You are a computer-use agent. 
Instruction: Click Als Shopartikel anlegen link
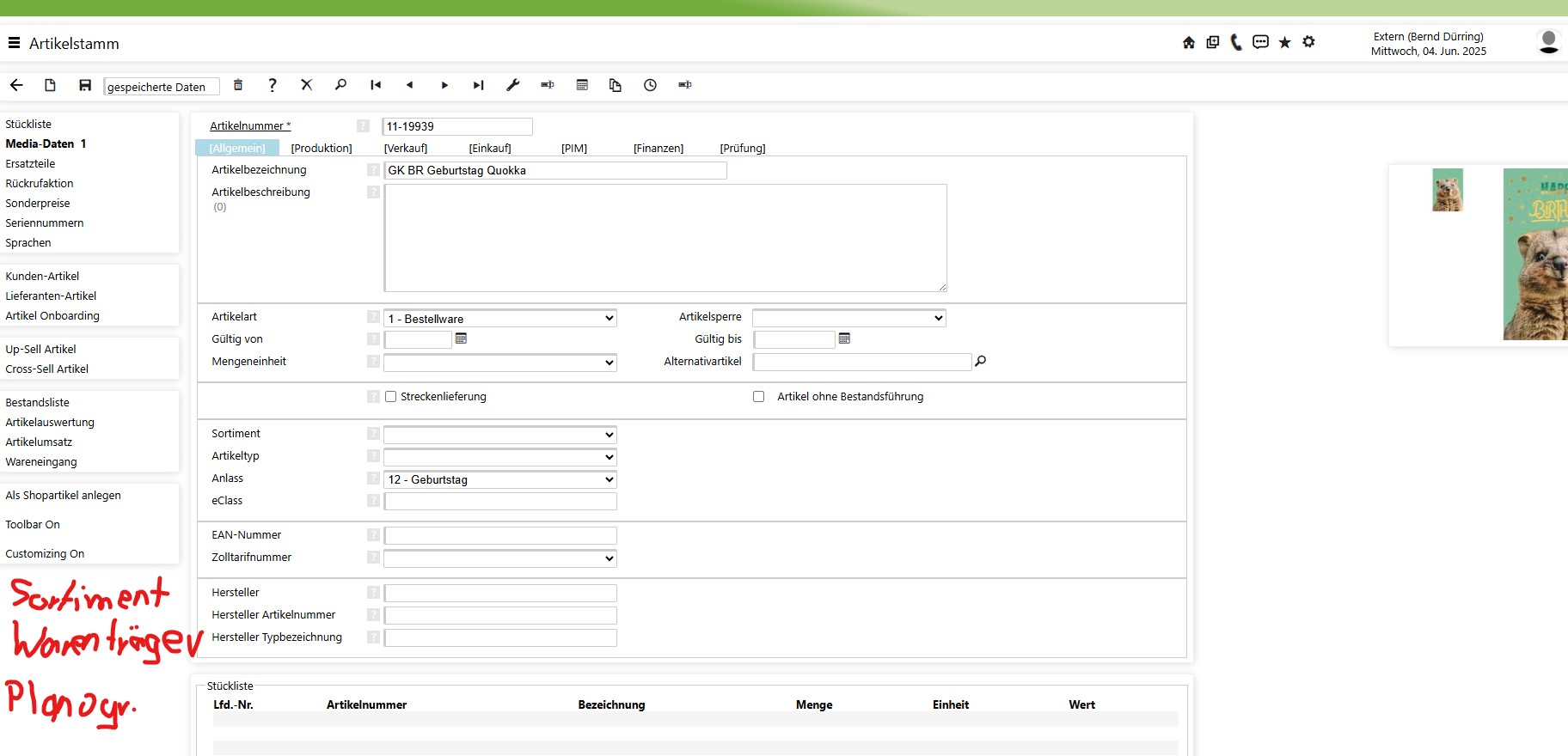click(x=63, y=496)
